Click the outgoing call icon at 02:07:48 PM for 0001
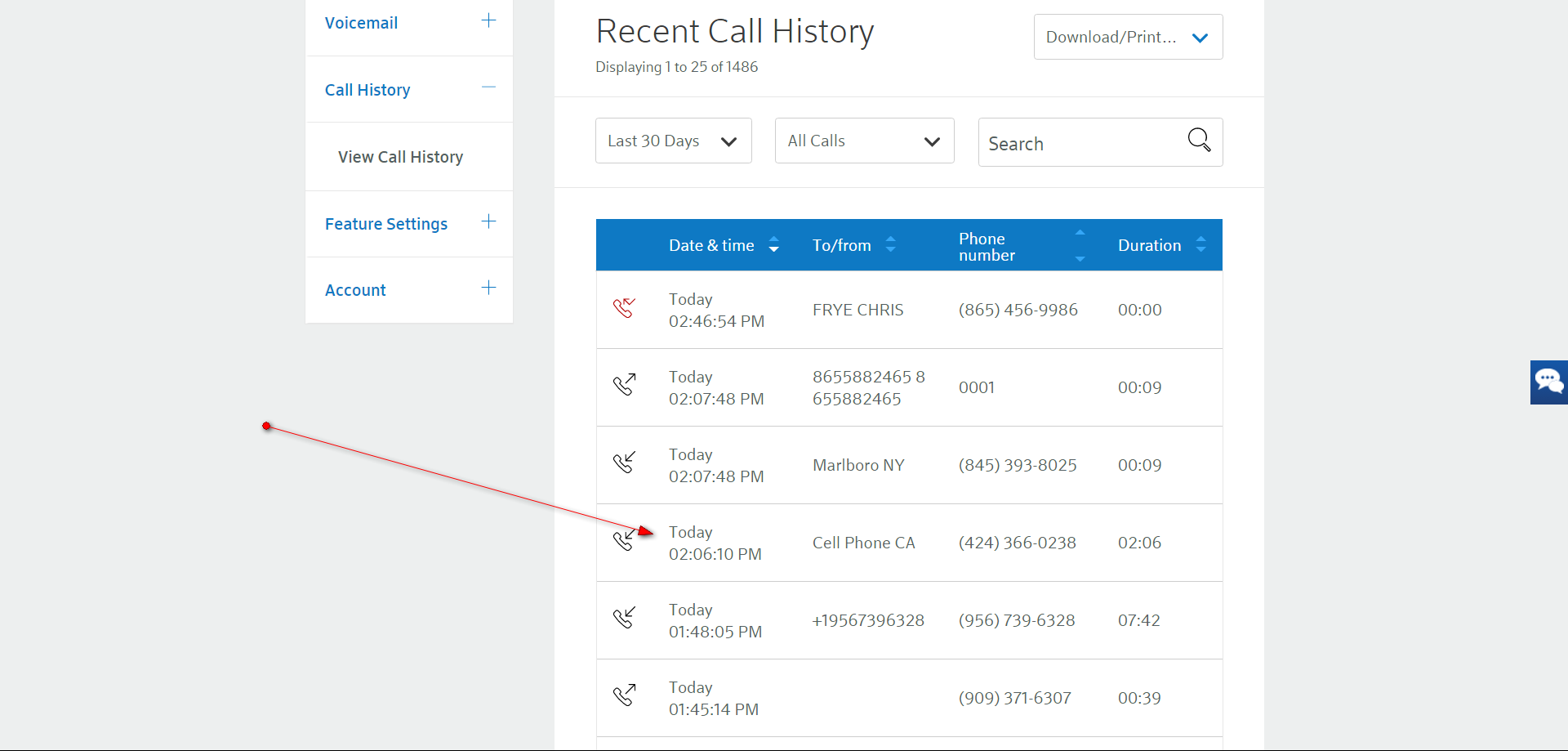1568x751 pixels. (x=624, y=384)
